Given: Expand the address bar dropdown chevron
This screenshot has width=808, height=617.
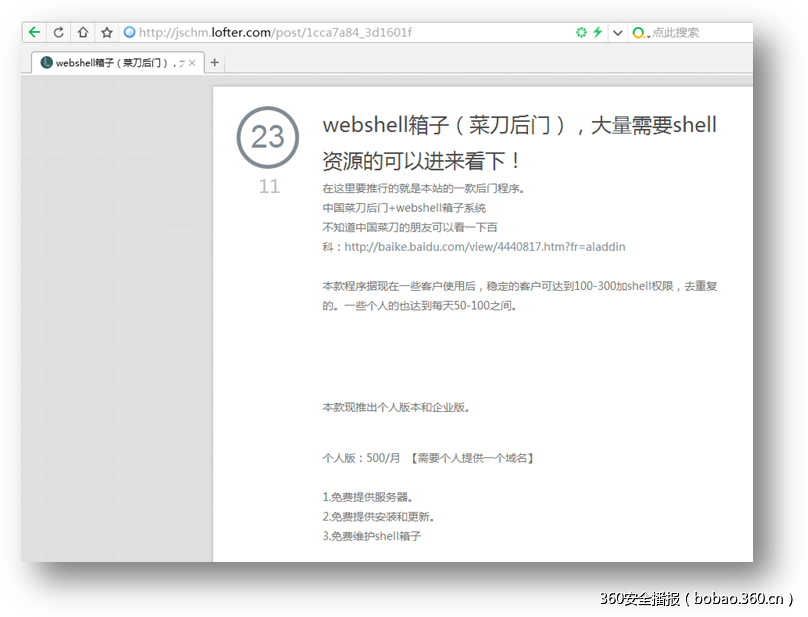Looking at the screenshot, I should (x=616, y=31).
